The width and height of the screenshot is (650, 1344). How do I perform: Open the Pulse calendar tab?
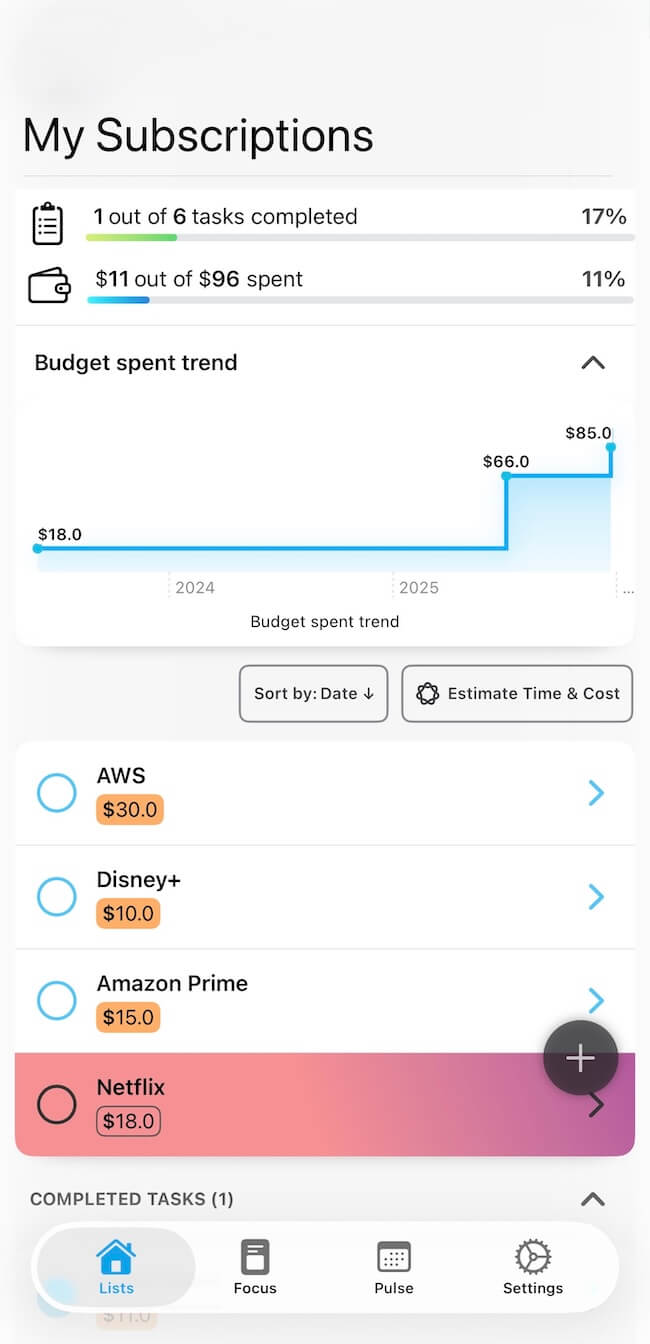pos(394,1267)
